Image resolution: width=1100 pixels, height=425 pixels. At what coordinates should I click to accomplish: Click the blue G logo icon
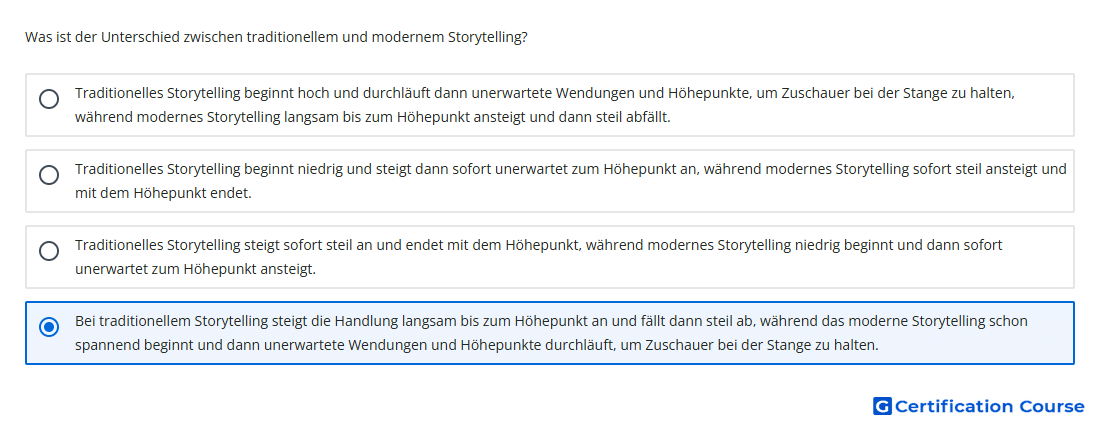click(x=882, y=406)
